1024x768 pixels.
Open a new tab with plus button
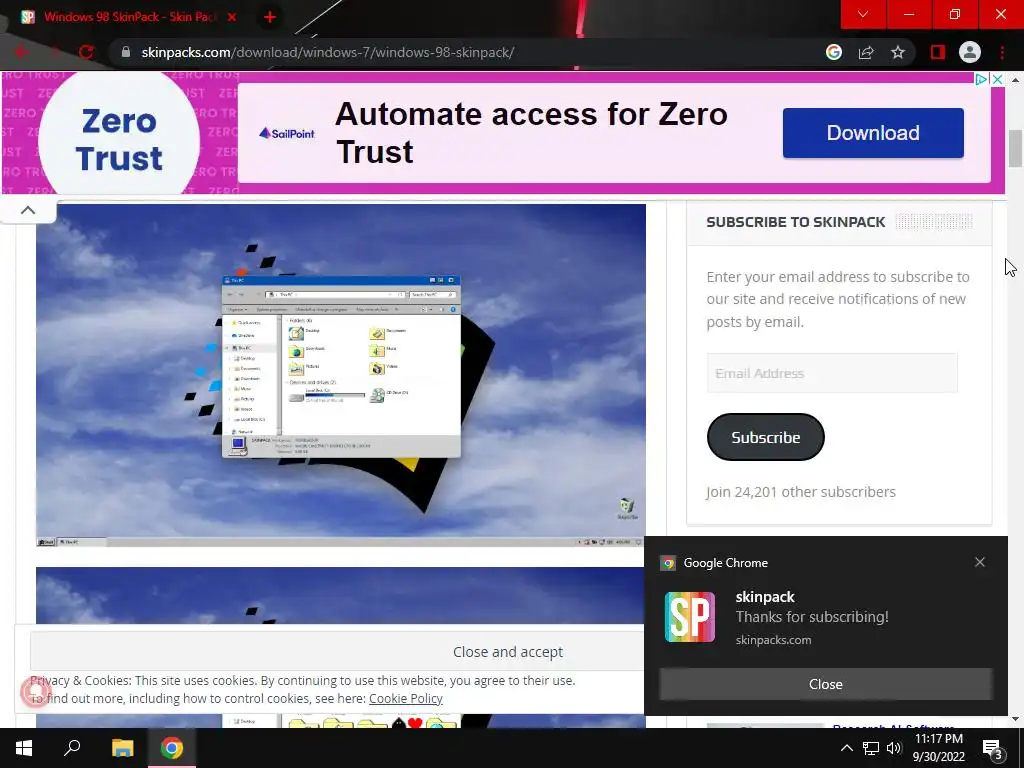pyautogui.click(x=270, y=17)
